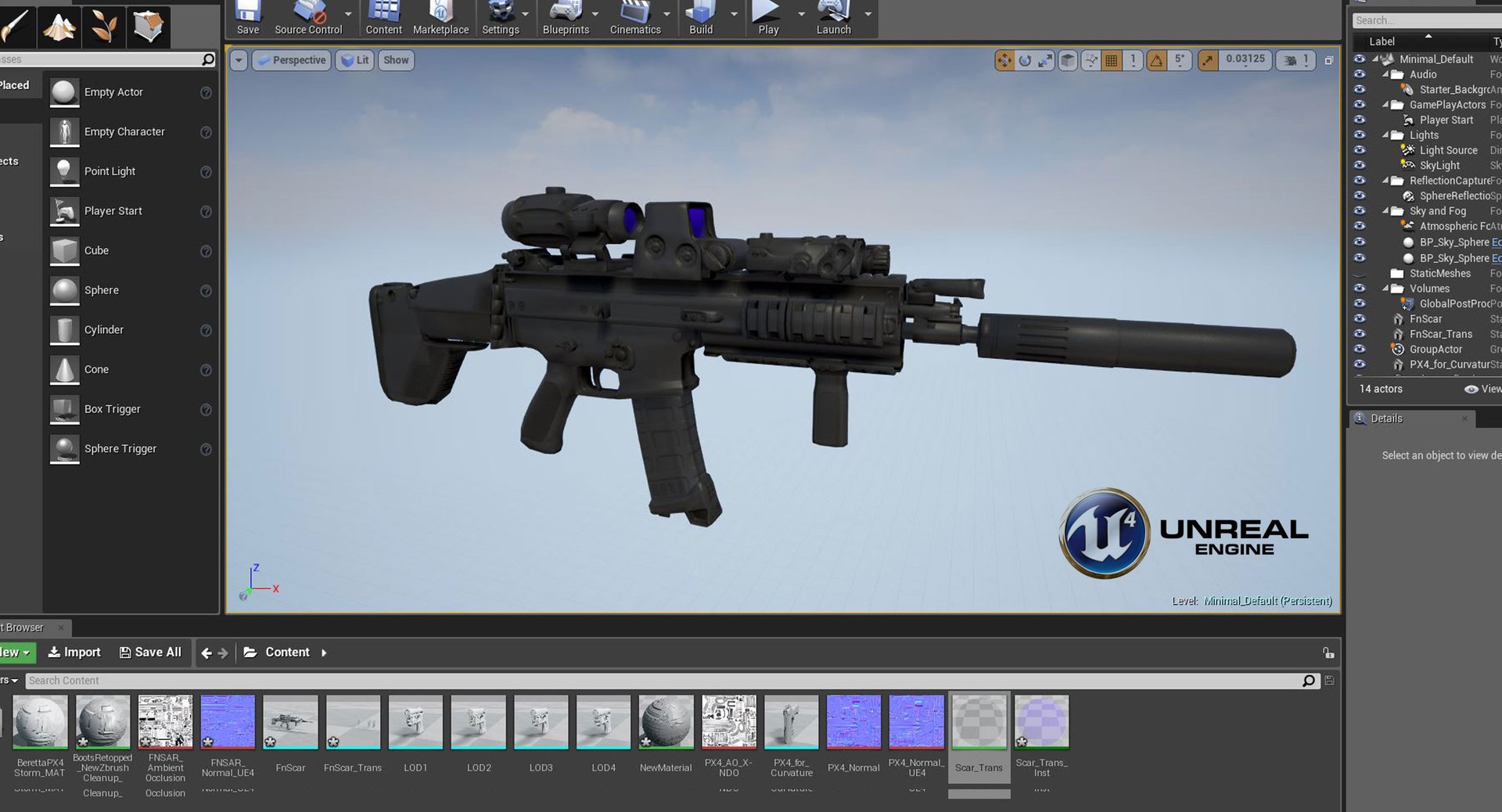Select the translate gizmo icon in viewport
The image size is (1502, 812).
point(1004,60)
